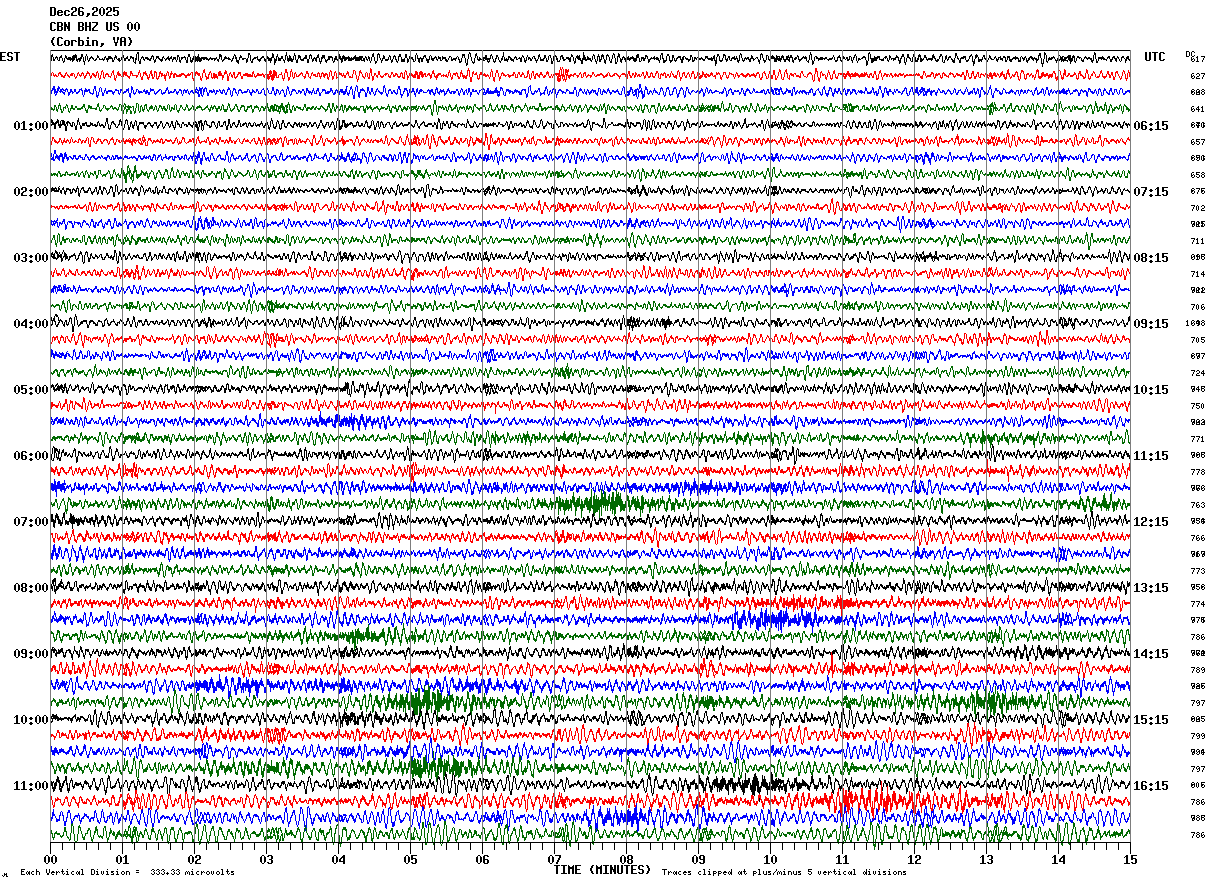Click the TIME (MINUTES) axis title
The width and height of the screenshot is (1210, 886).
click(602, 870)
